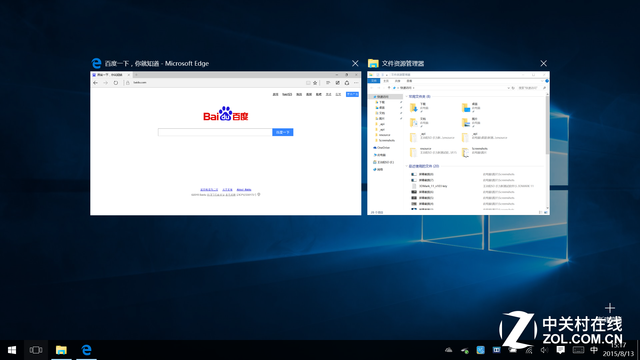Open the light blue app tray icon

pyautogui.click(x=480, y=350)
